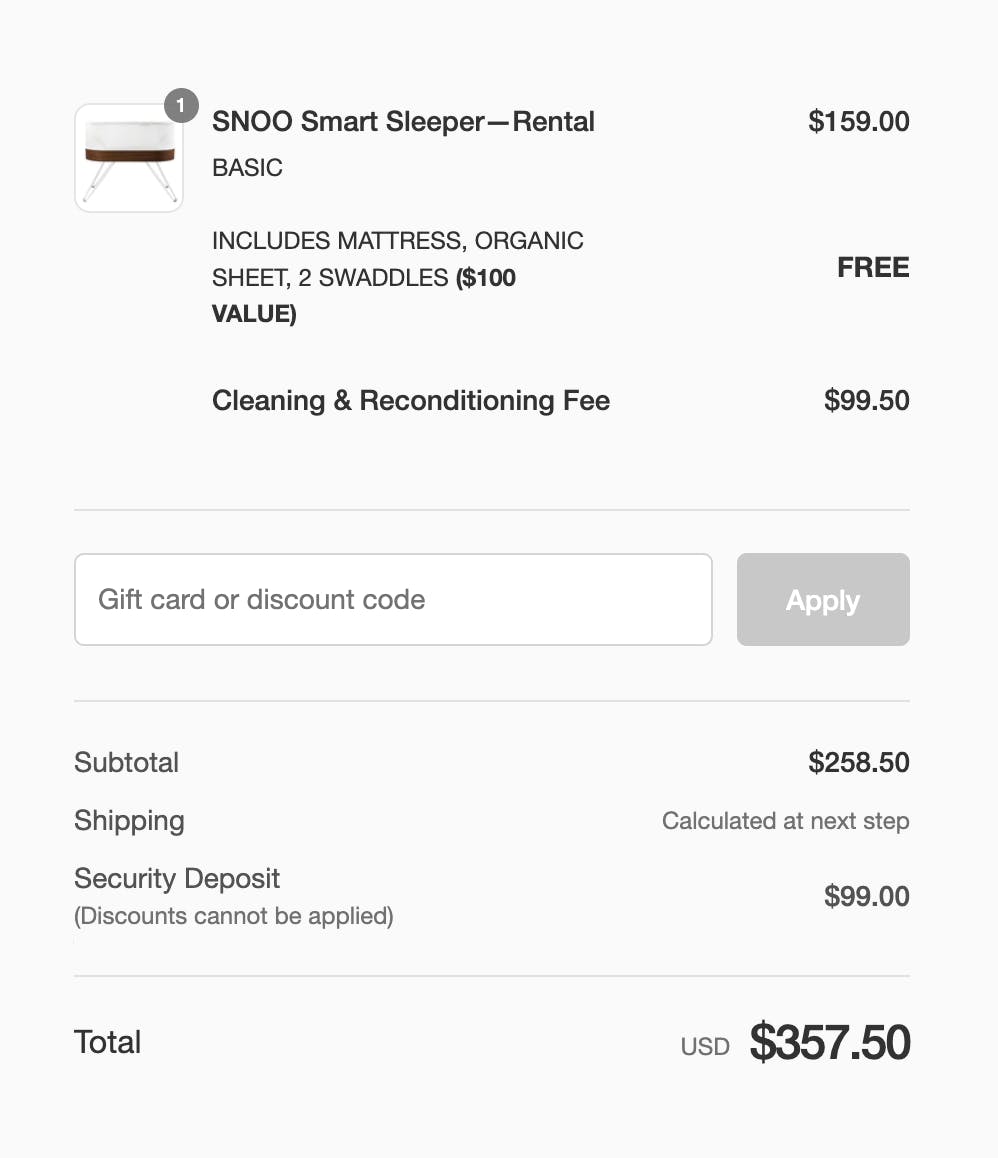Click the Cleaning & Reconditioning Fee label
Viewport: 998px width, 1158px height.
click(410, 401)
